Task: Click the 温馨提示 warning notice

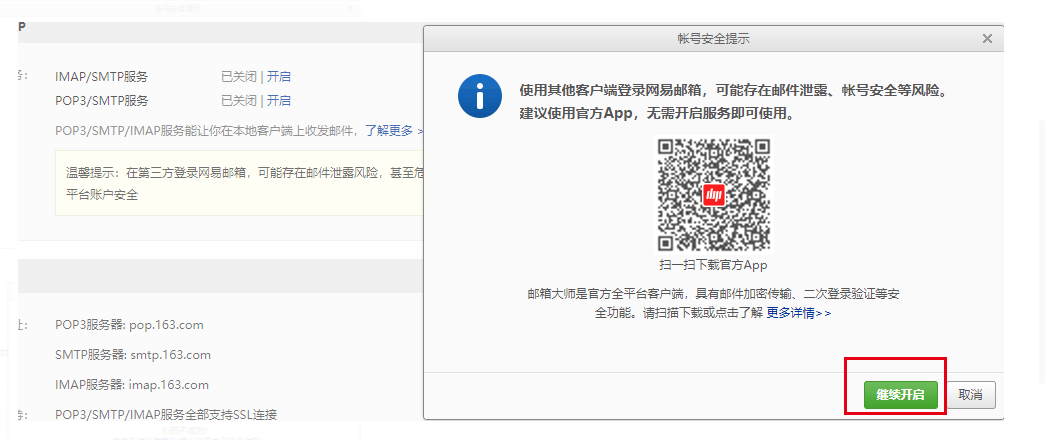Action: [240, 184]
